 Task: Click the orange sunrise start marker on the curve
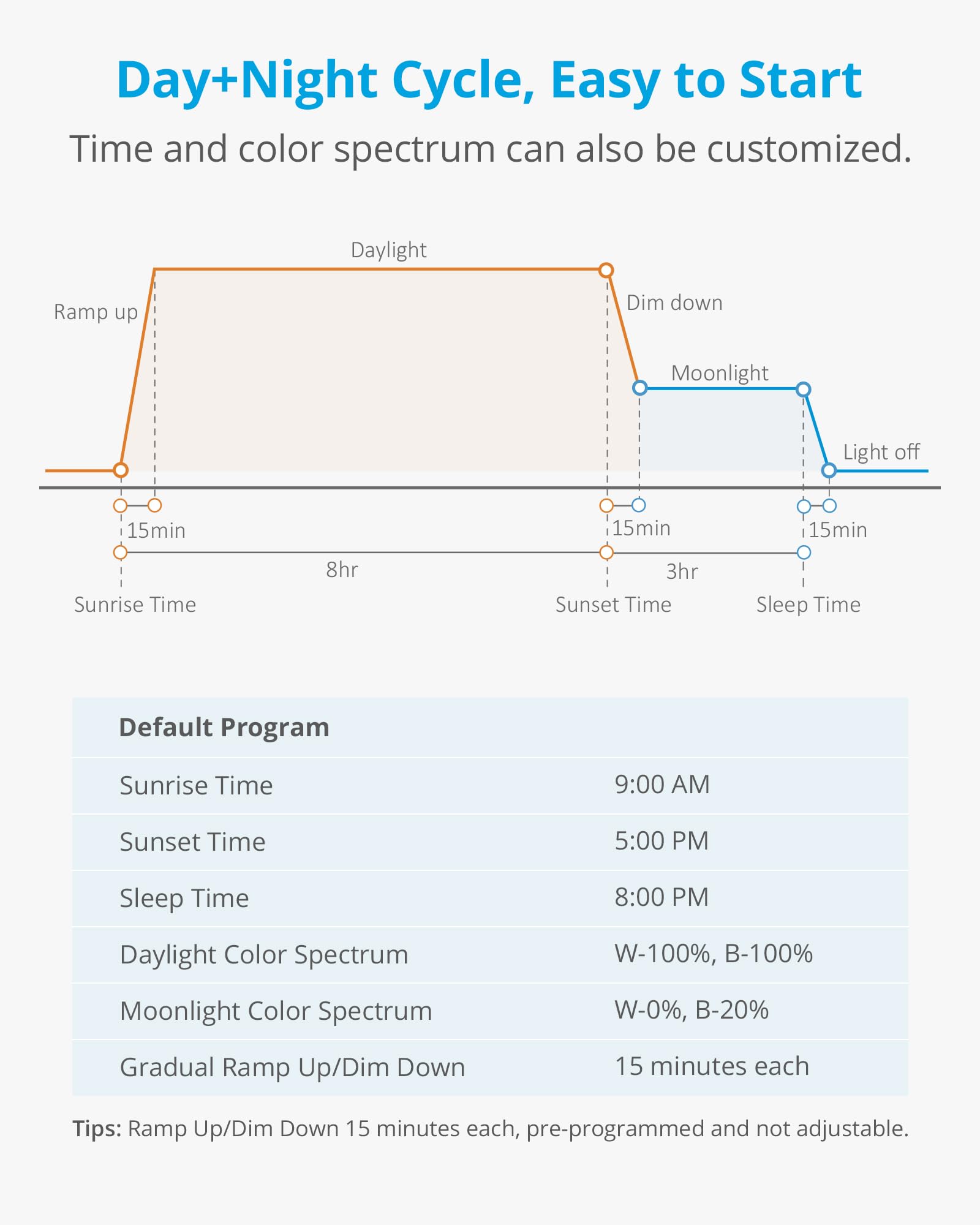(x=121, y=470)
